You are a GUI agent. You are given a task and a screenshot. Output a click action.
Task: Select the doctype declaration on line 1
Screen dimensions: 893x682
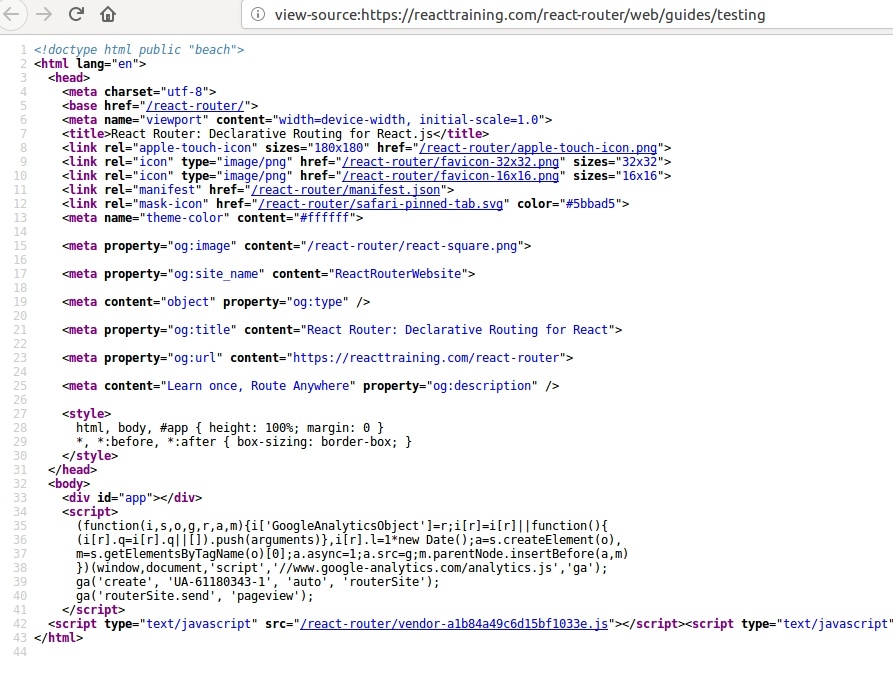tap(139, 50)
